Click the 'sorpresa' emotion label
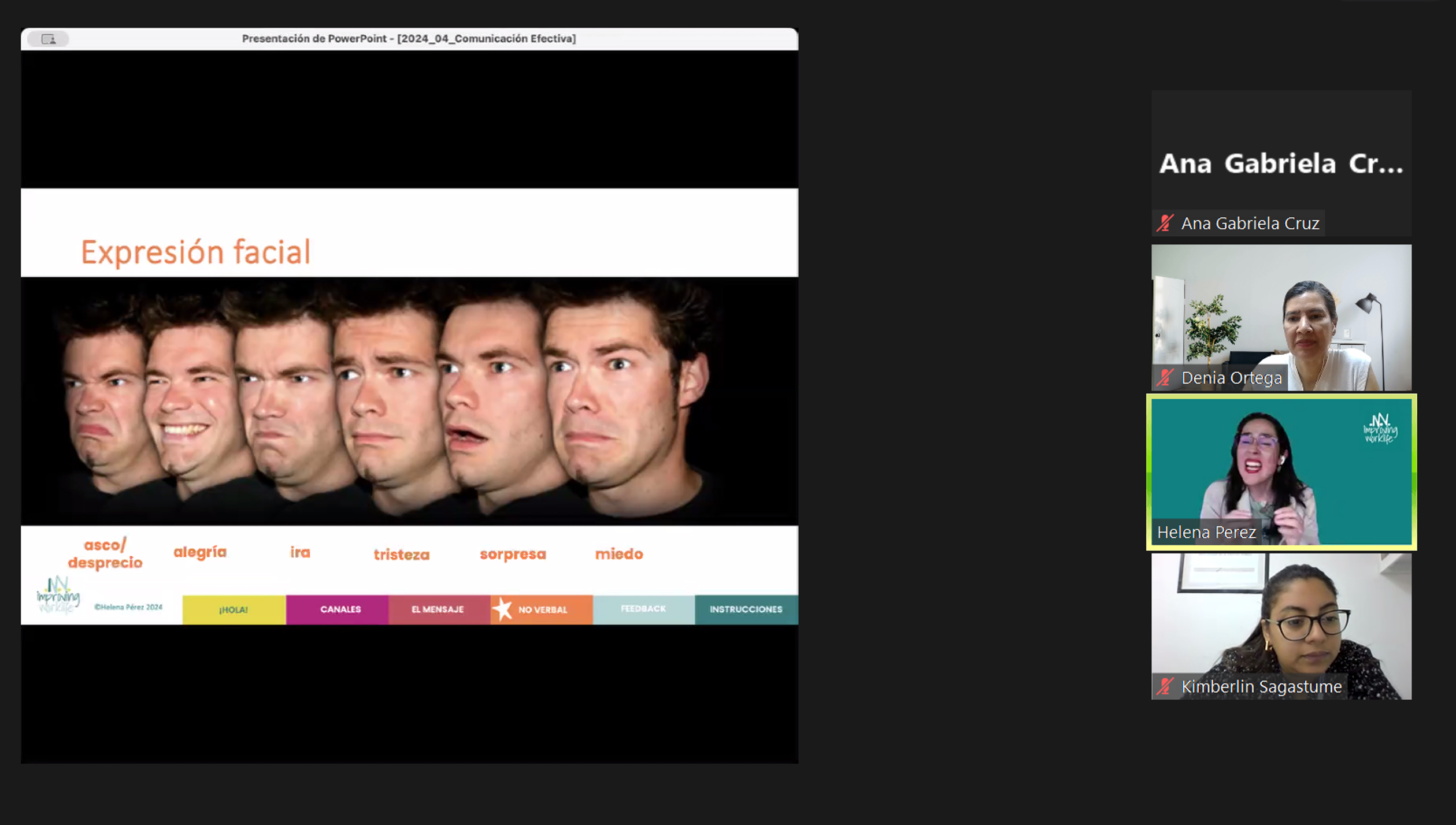1456x825 pixels. (x=513, y=554)
